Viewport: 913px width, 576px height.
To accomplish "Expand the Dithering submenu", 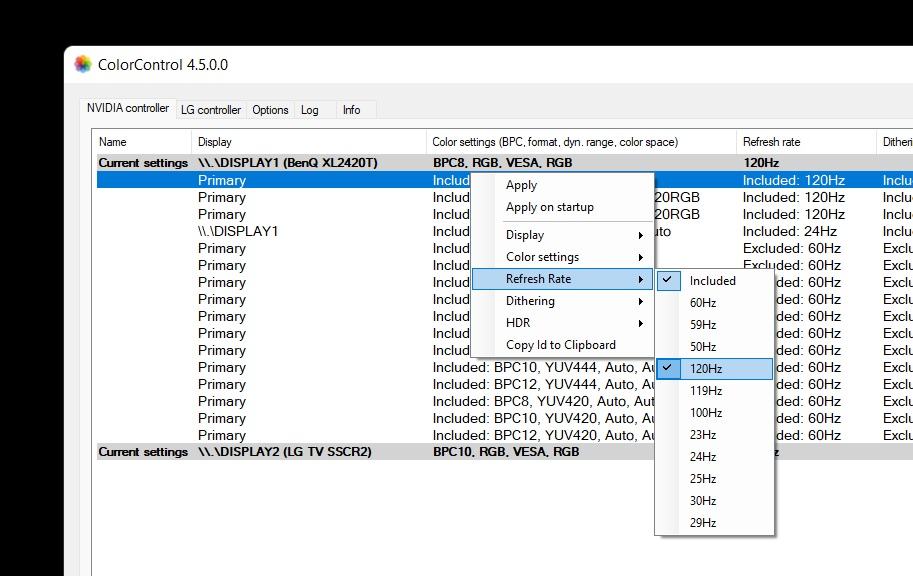I will coord(562,301).
